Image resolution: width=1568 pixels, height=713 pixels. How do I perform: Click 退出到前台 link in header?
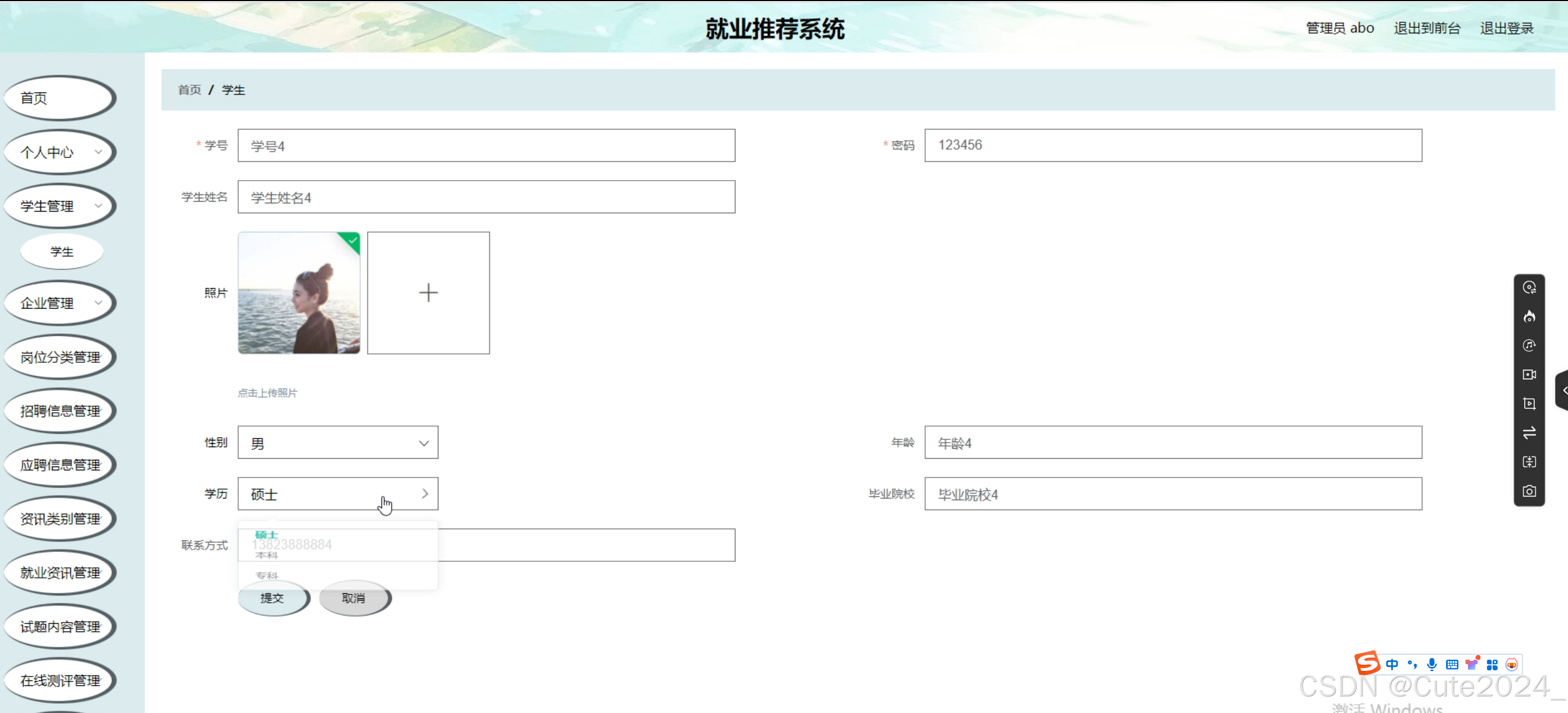pyautogui.click(x=1427, y=28)
